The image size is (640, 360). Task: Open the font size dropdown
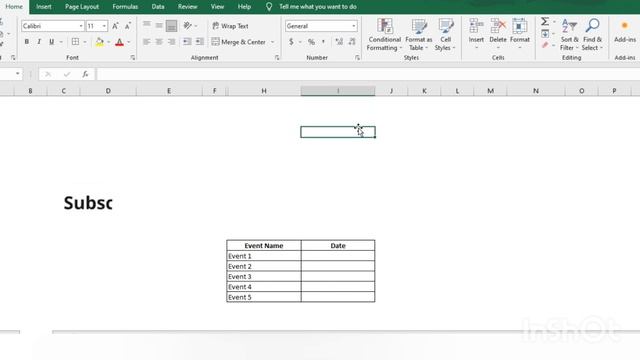coord(104,26)
